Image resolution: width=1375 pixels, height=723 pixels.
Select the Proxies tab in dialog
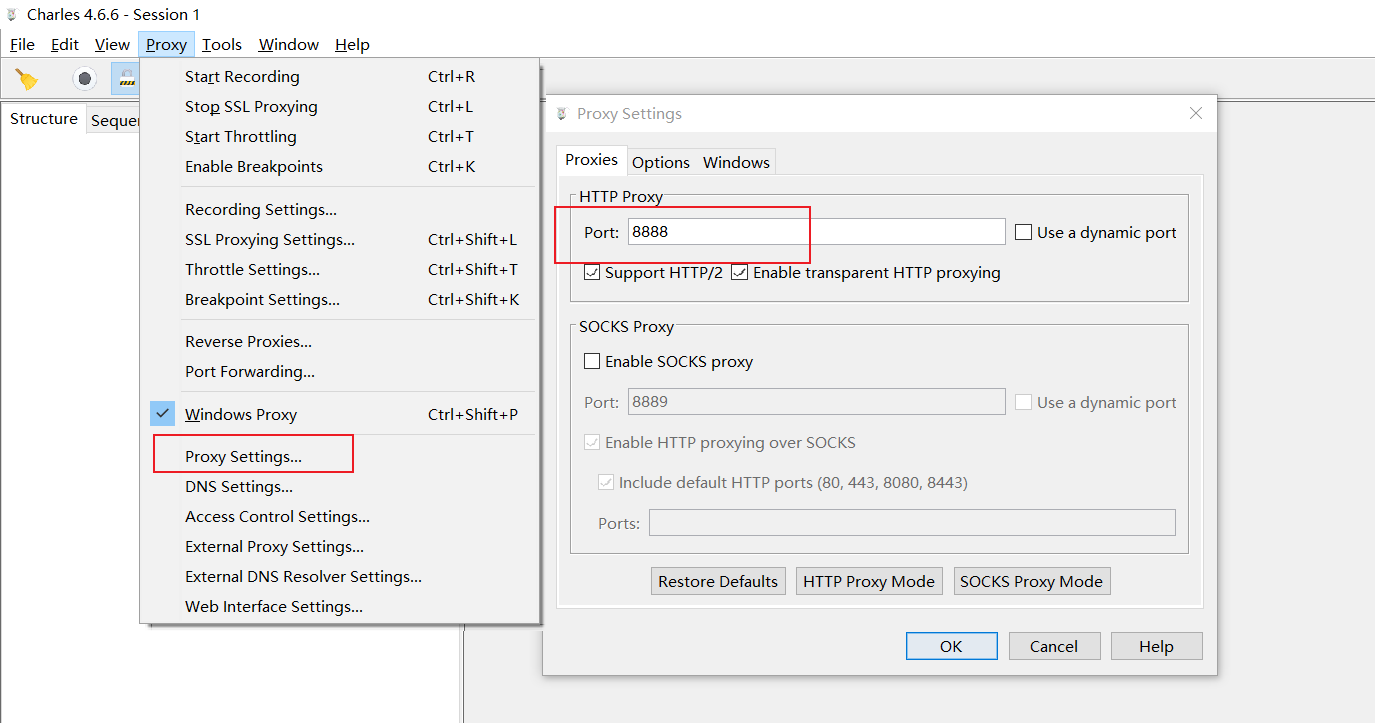tap(591, 160)
